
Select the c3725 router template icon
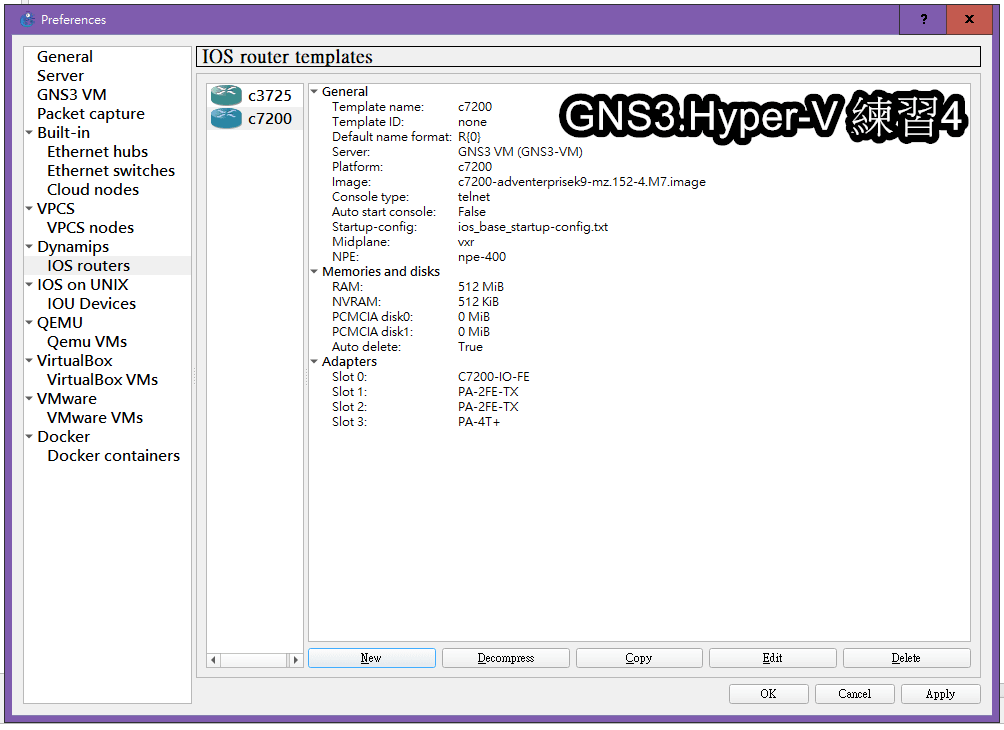tap(226, 95)
